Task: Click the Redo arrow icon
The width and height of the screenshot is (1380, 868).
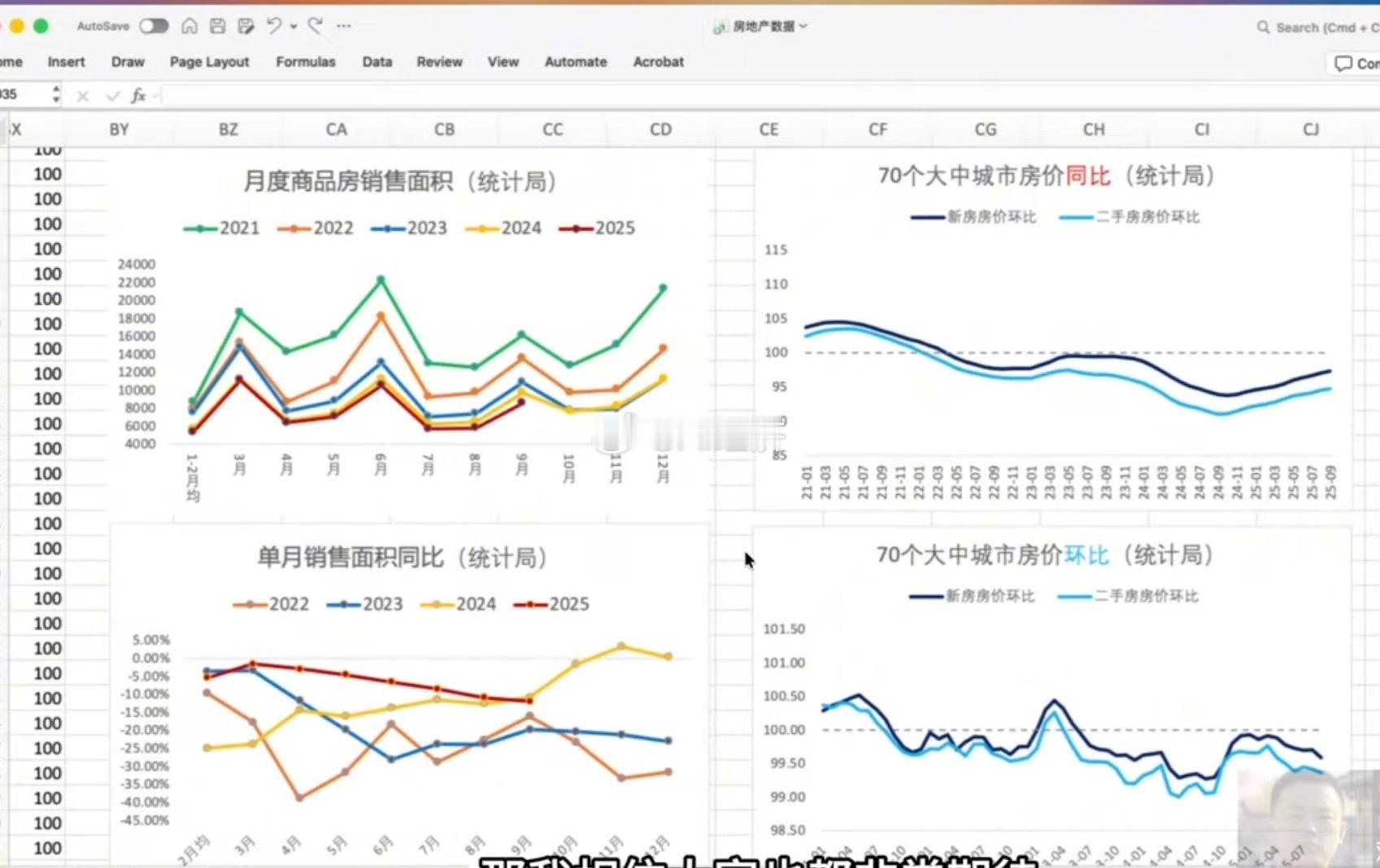Action: tap(316, 26)
